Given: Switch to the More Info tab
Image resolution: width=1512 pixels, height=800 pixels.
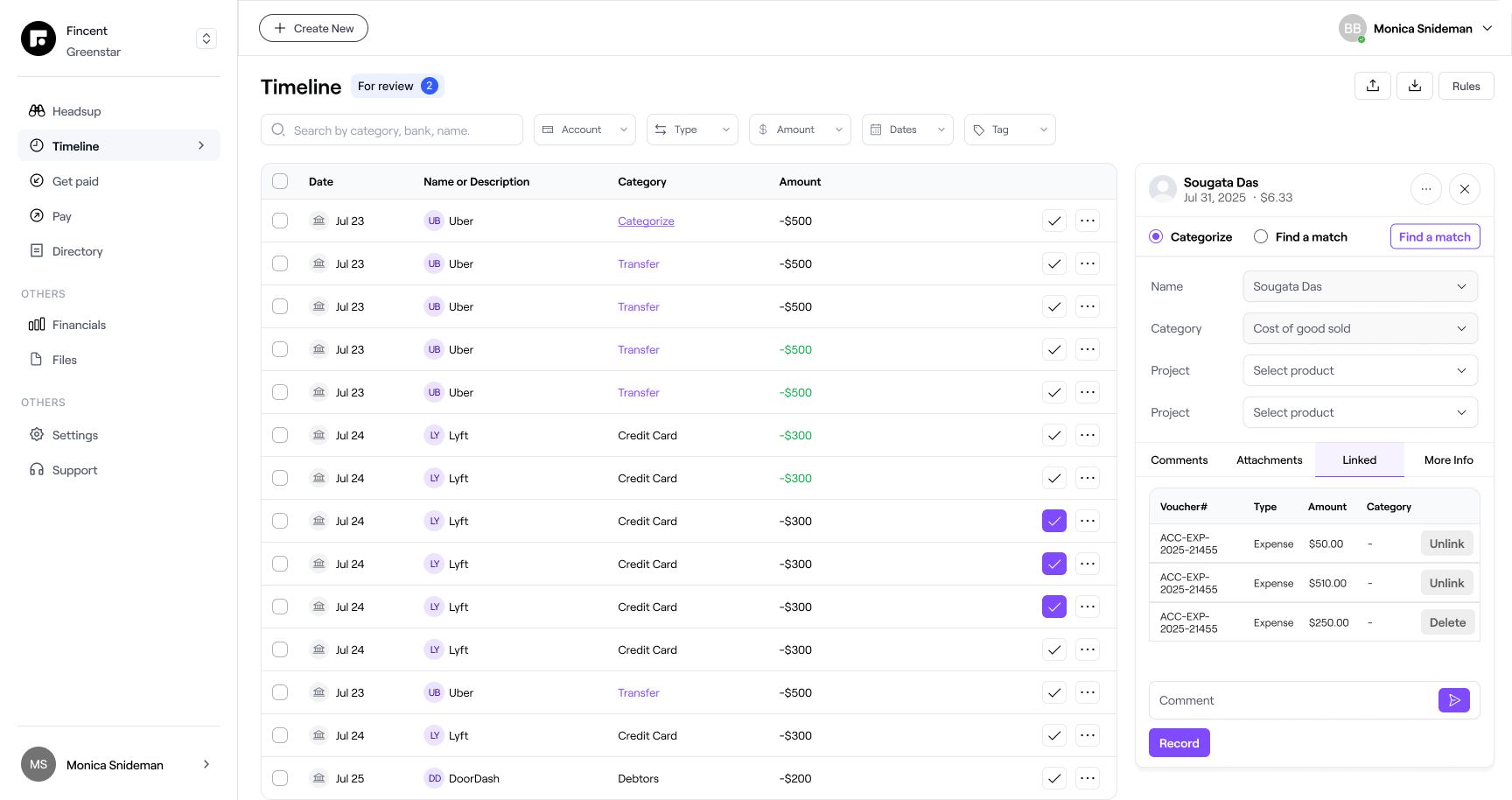Looking at the screenshot, I should [1448, 460].
